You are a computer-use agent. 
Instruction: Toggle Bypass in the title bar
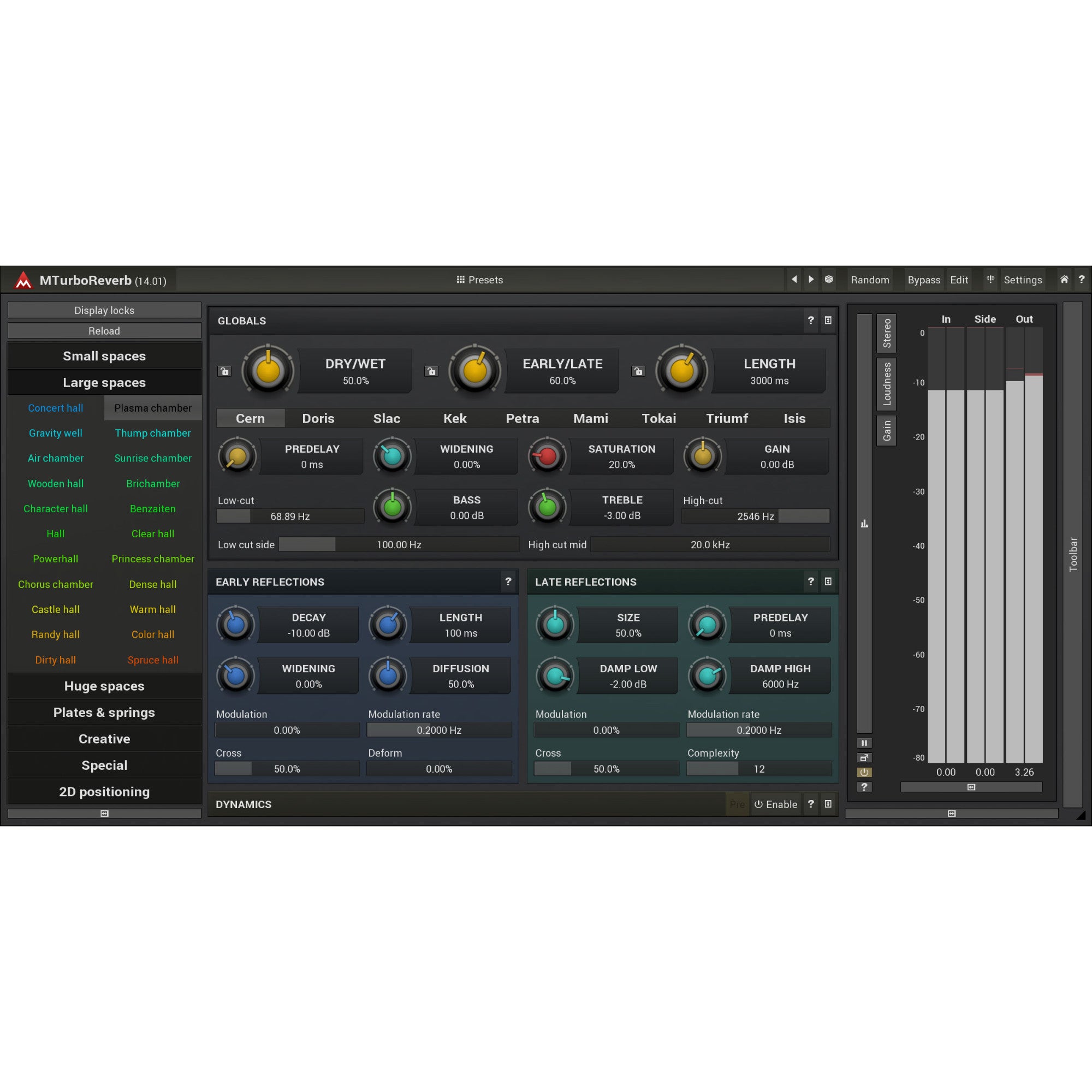point(924,280)
